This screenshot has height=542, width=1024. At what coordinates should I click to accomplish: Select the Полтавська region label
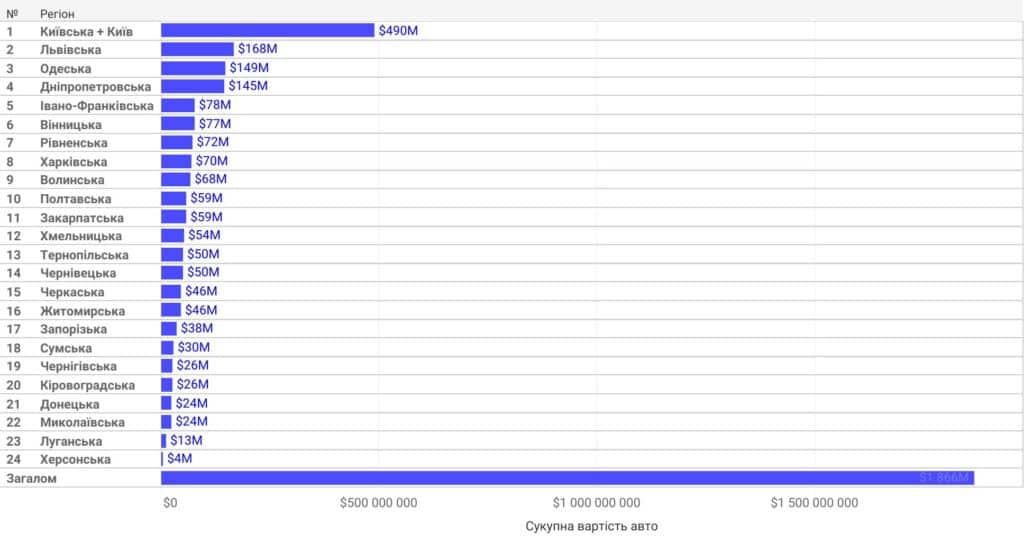[x=76, y=199]
